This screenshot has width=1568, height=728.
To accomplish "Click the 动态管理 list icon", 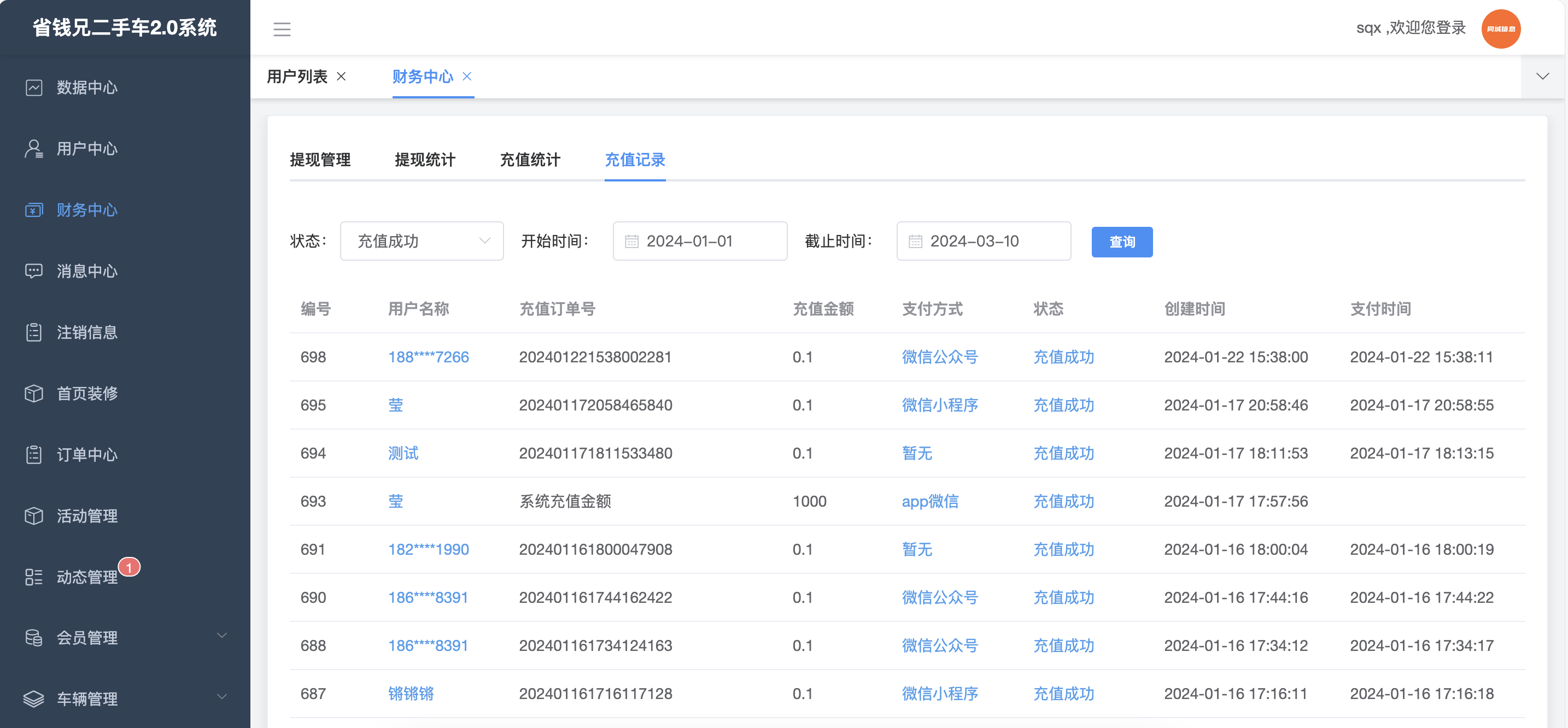I will 34,577.
